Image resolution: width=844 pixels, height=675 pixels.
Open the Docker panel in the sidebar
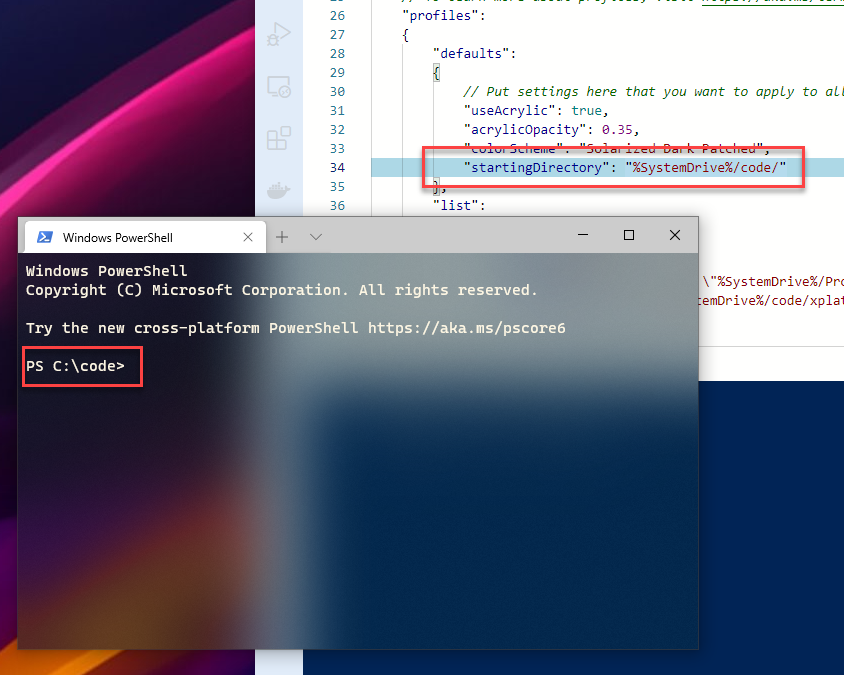pos(279,189)
